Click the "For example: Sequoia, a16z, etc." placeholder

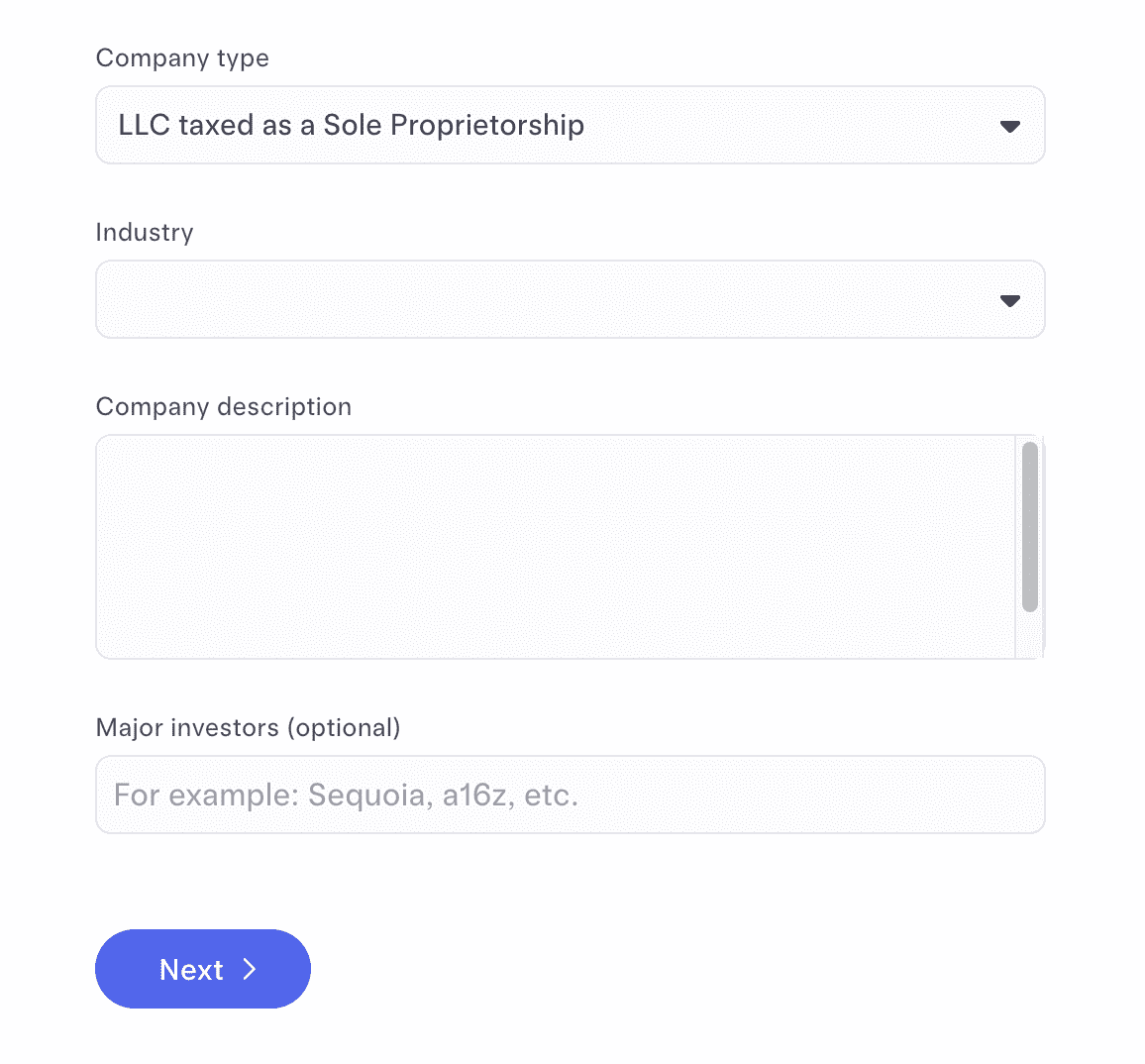tap(346, 795)
